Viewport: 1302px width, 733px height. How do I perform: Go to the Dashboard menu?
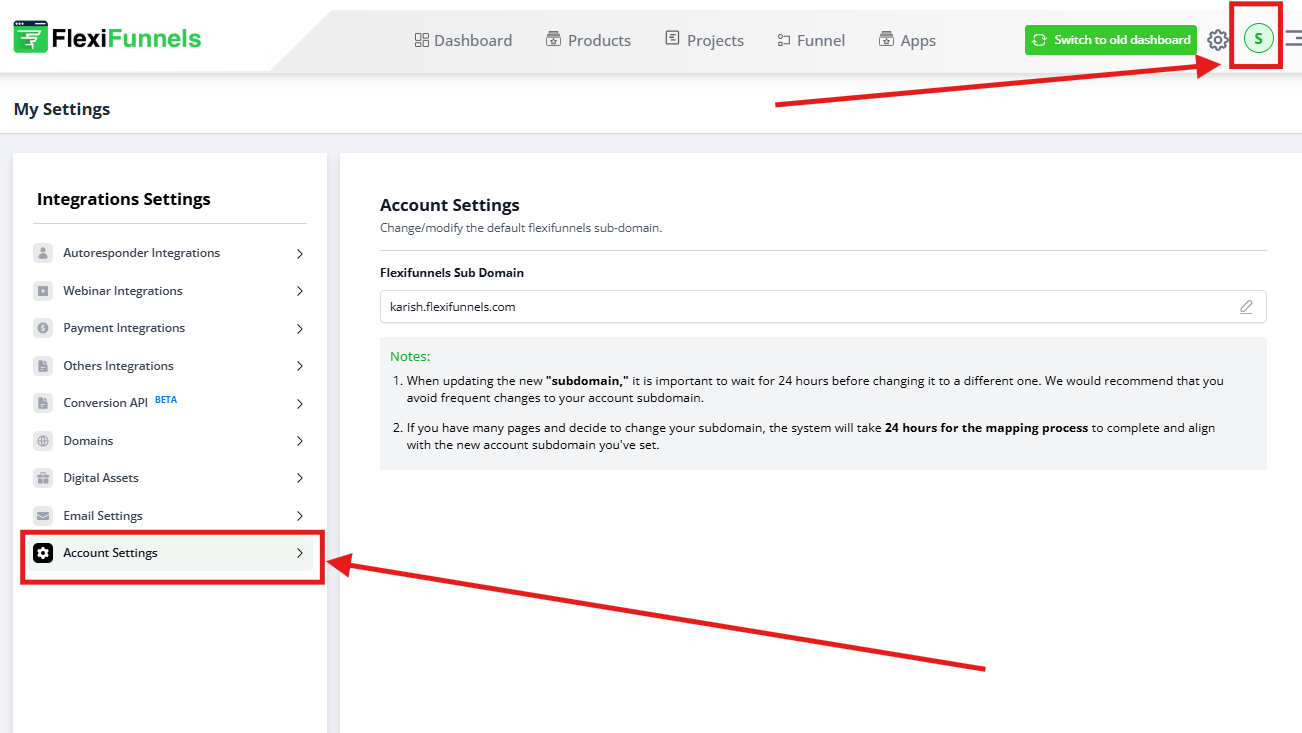(463, 40)
